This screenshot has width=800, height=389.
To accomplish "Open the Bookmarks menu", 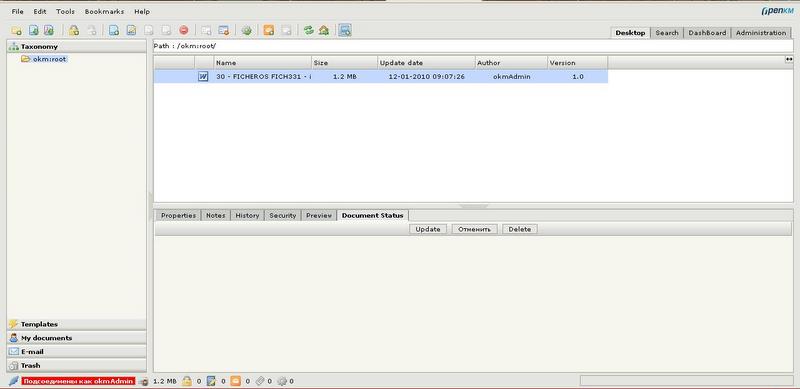I will pyautogui.click(x=105, y=11).
